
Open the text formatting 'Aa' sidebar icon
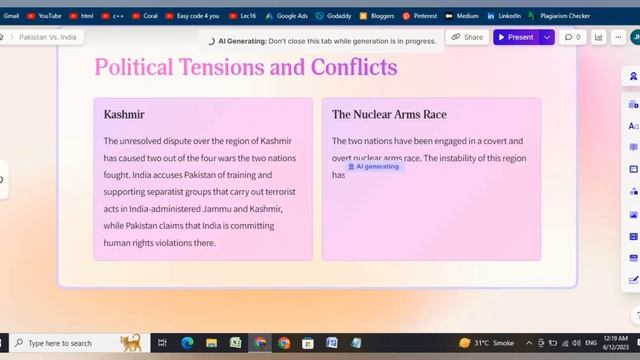pyautogui.click(x=633, y=126)
